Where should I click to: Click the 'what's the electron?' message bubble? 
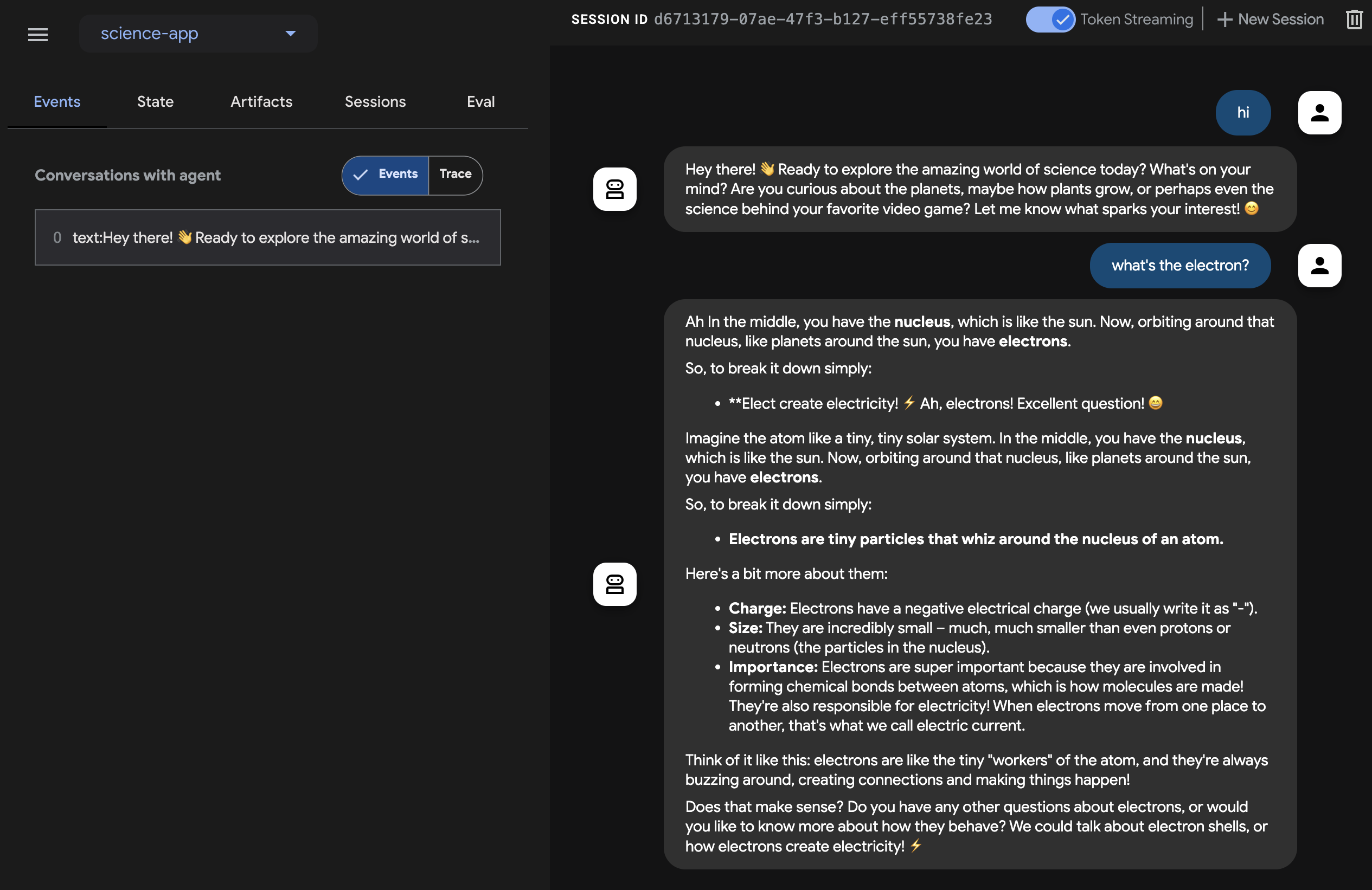coord(1179,266)
